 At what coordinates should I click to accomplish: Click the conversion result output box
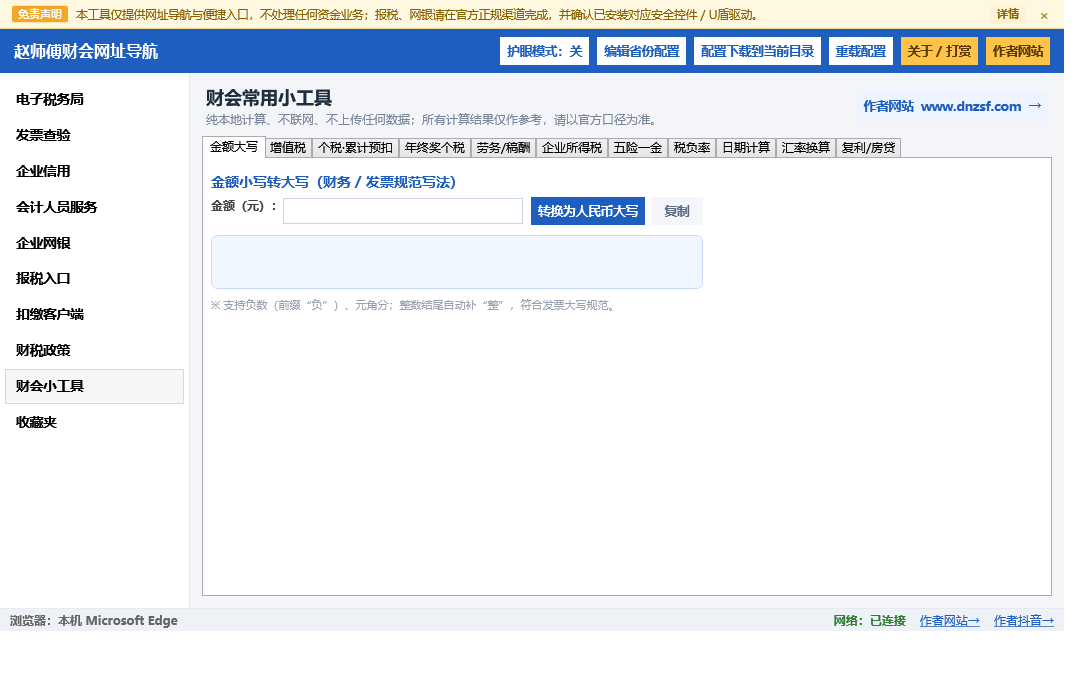[x=457, y=262]
